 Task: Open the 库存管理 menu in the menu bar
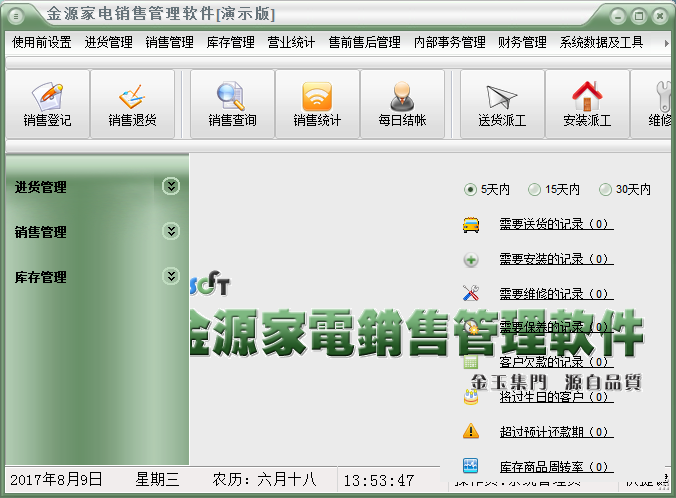pos(230,42)
